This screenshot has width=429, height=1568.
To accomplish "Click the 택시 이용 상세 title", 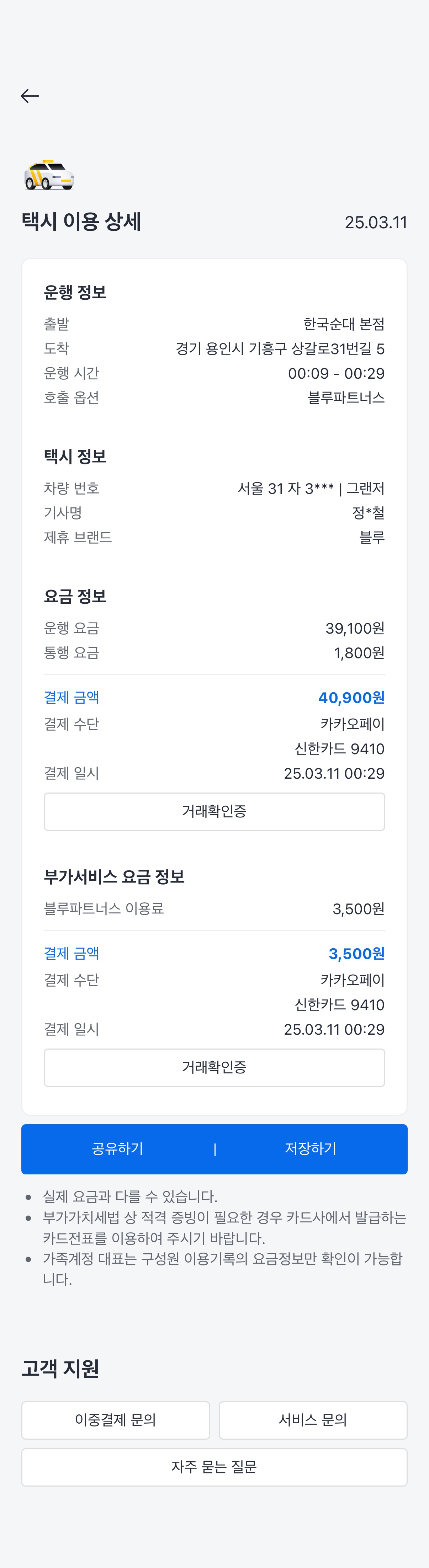I will tap(82, 222).
